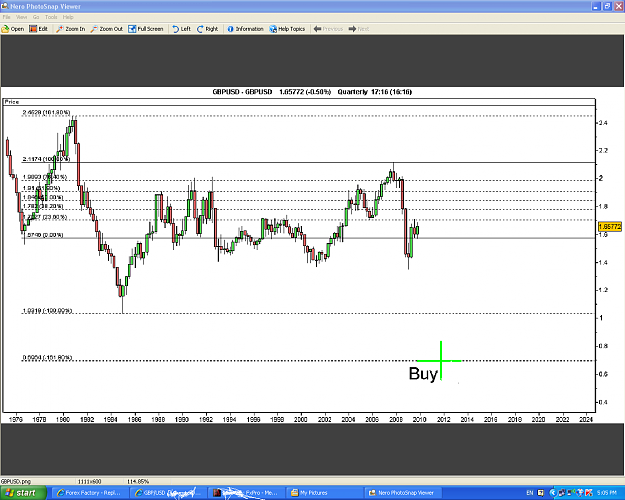This screenshot has width=625, height=500.
Task: Switch to Forex Factory taskbar window
Action: [x=91, y=493]
